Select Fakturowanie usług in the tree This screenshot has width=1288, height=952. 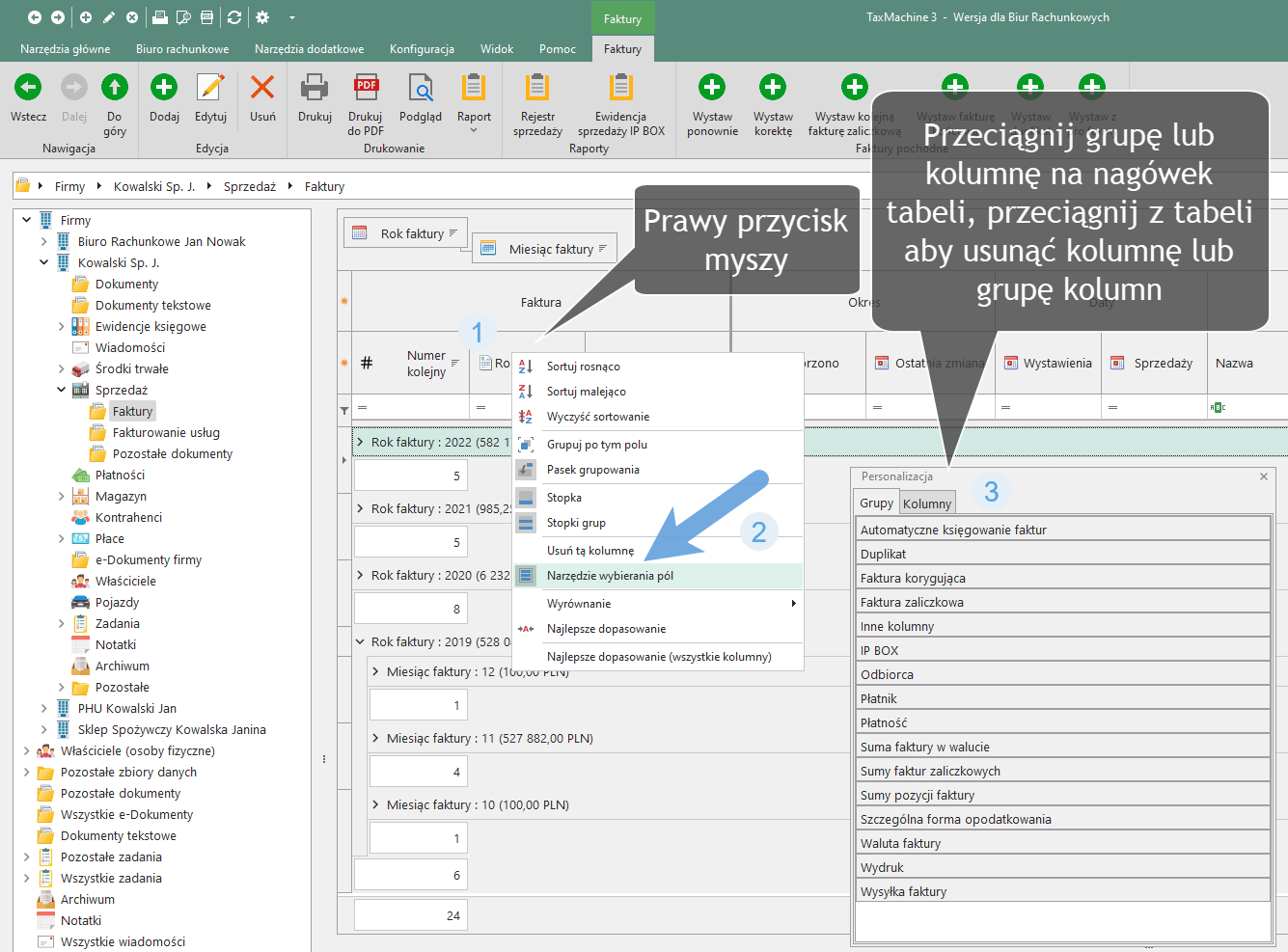[x=166, y=433]
